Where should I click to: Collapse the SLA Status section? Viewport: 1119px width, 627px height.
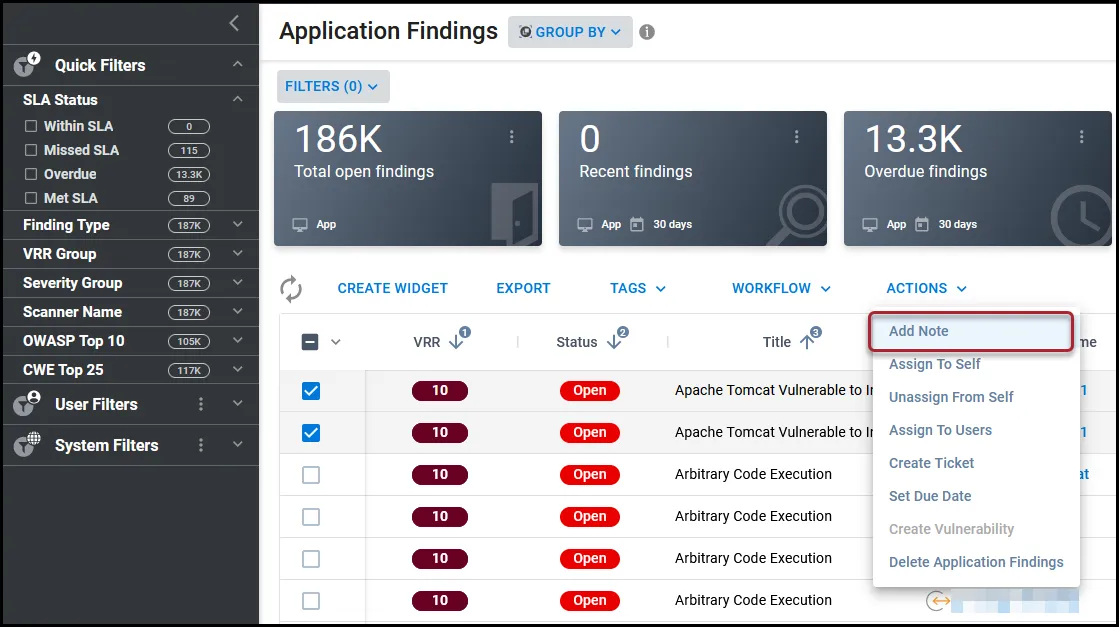click(238, 99)
